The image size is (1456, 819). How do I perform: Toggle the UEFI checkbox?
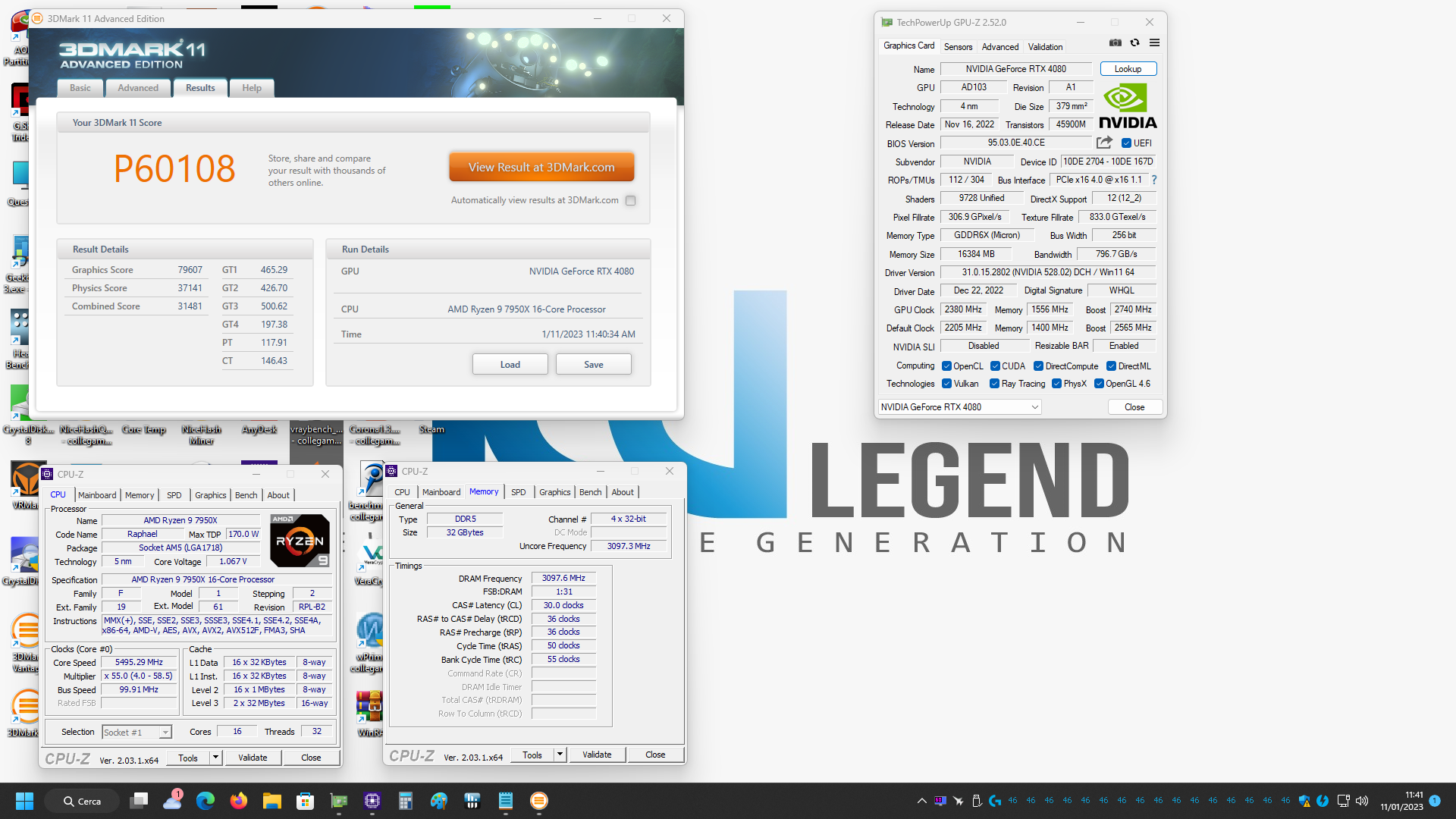pos(1127,143)
